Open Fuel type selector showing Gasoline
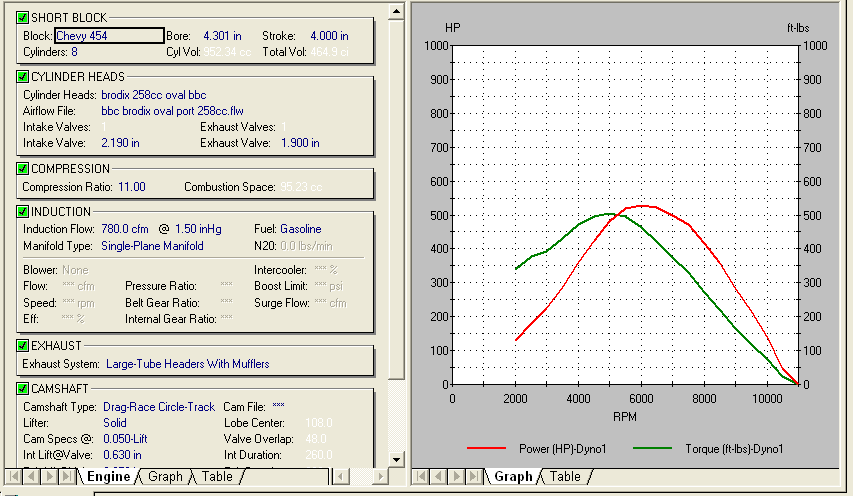This screenshot has width=853, height=496. pyautogui.click(x=300, y=229)
